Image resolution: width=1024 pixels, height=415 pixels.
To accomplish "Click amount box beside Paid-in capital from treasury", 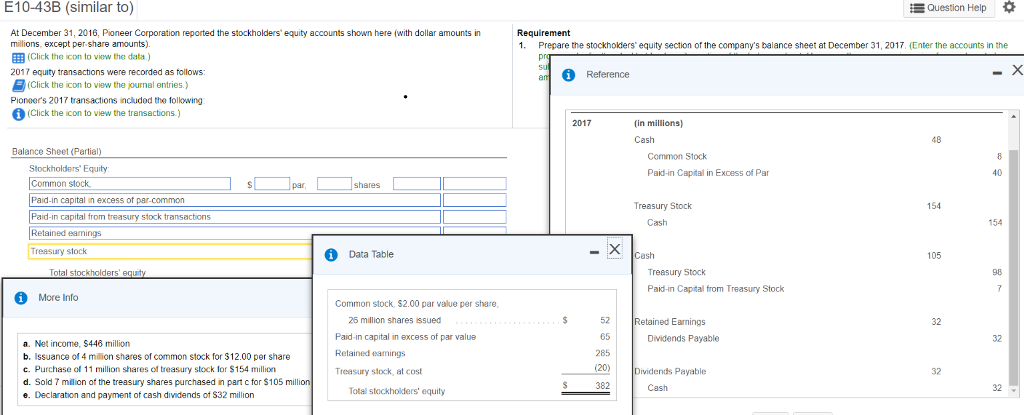I will pos(475,216).
